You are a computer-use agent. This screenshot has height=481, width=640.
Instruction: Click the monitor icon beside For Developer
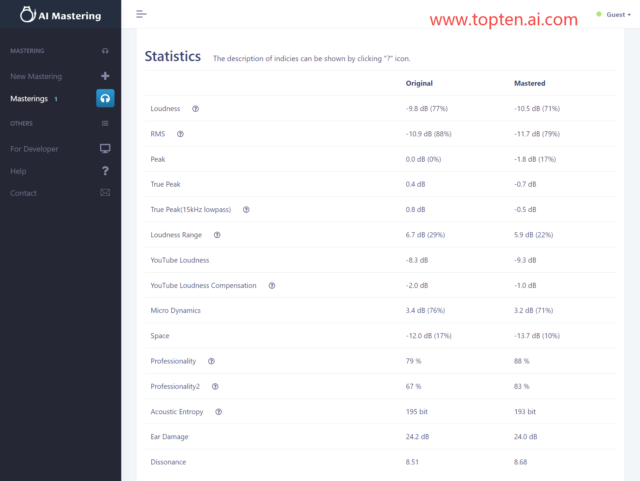tap(105, 148)
